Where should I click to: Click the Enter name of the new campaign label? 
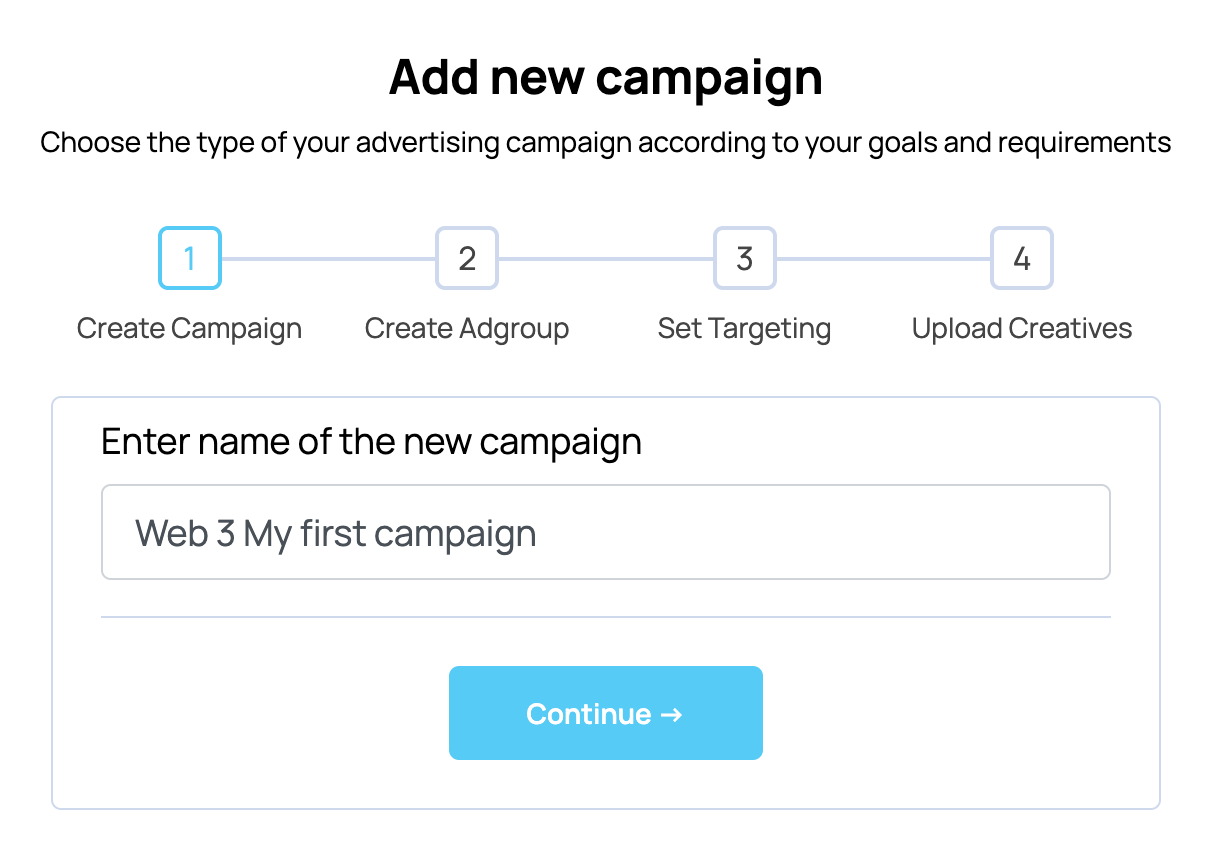pyautogui.click(x=371, y=441)
